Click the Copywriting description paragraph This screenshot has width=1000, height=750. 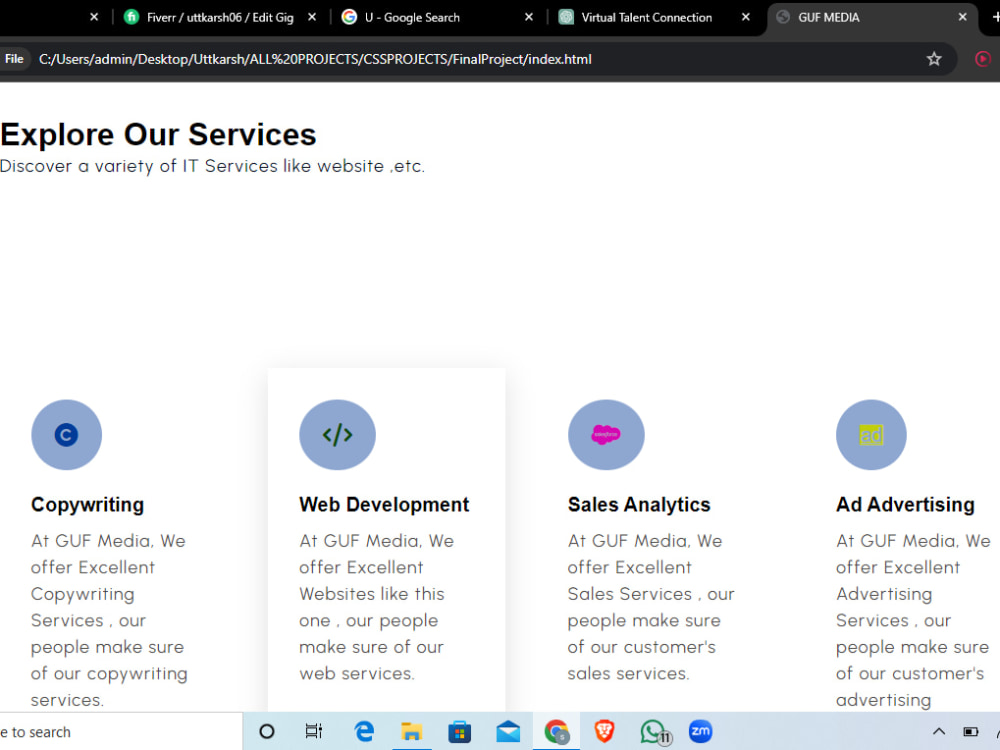tap(109, 620)
